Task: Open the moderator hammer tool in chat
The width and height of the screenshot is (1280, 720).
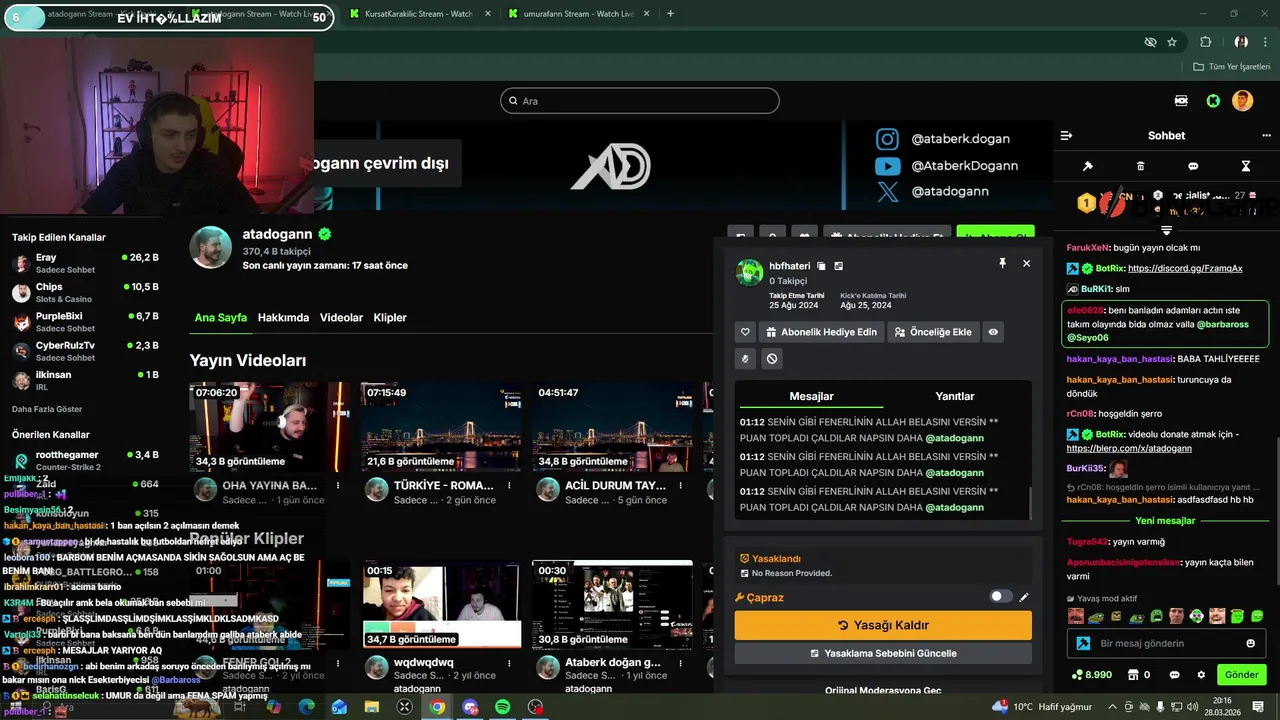Action: pyautogui.click(x=1088, y=166)
